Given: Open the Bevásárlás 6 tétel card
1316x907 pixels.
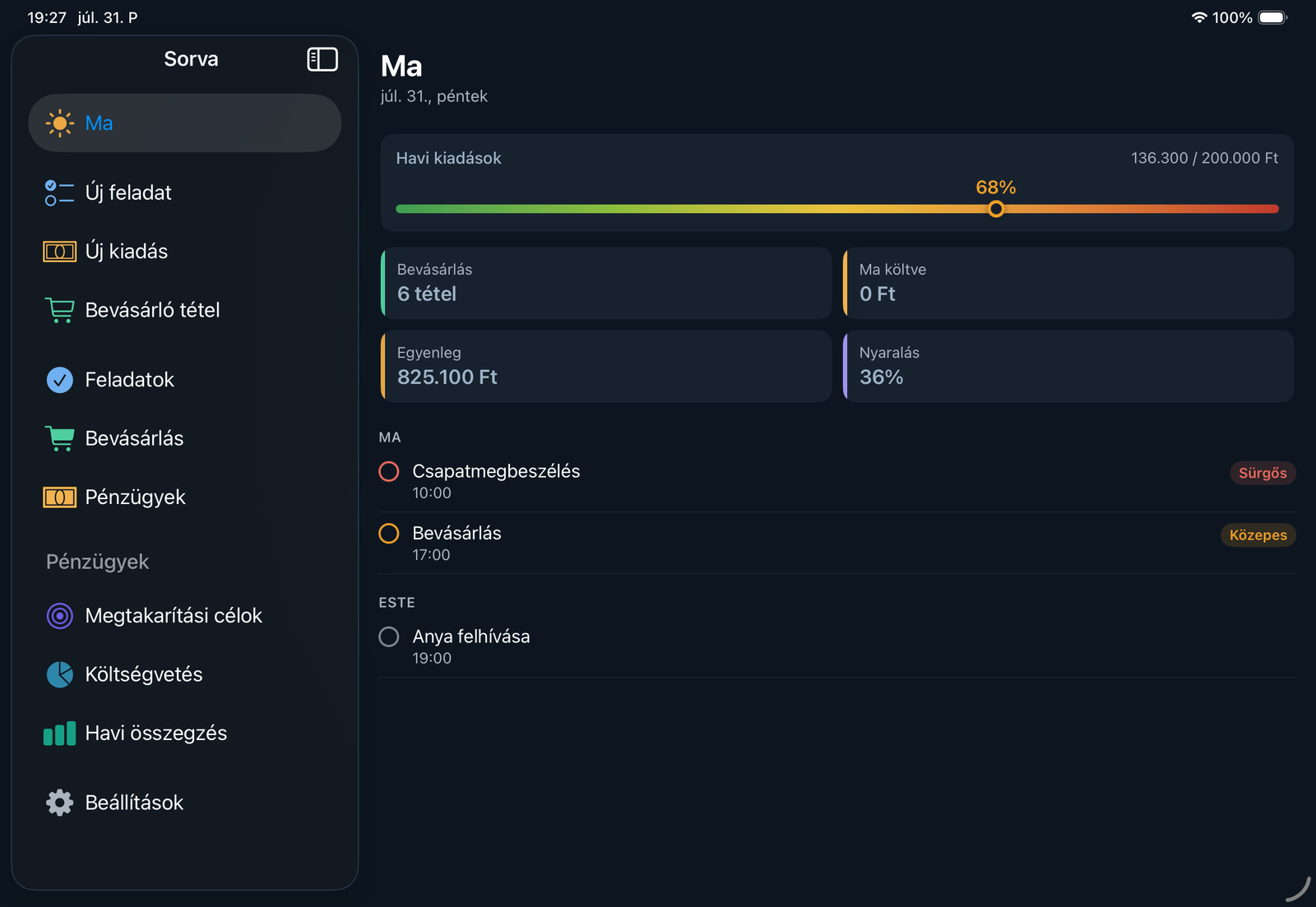Looking at the screenshot, I should [x=606, y=283].
